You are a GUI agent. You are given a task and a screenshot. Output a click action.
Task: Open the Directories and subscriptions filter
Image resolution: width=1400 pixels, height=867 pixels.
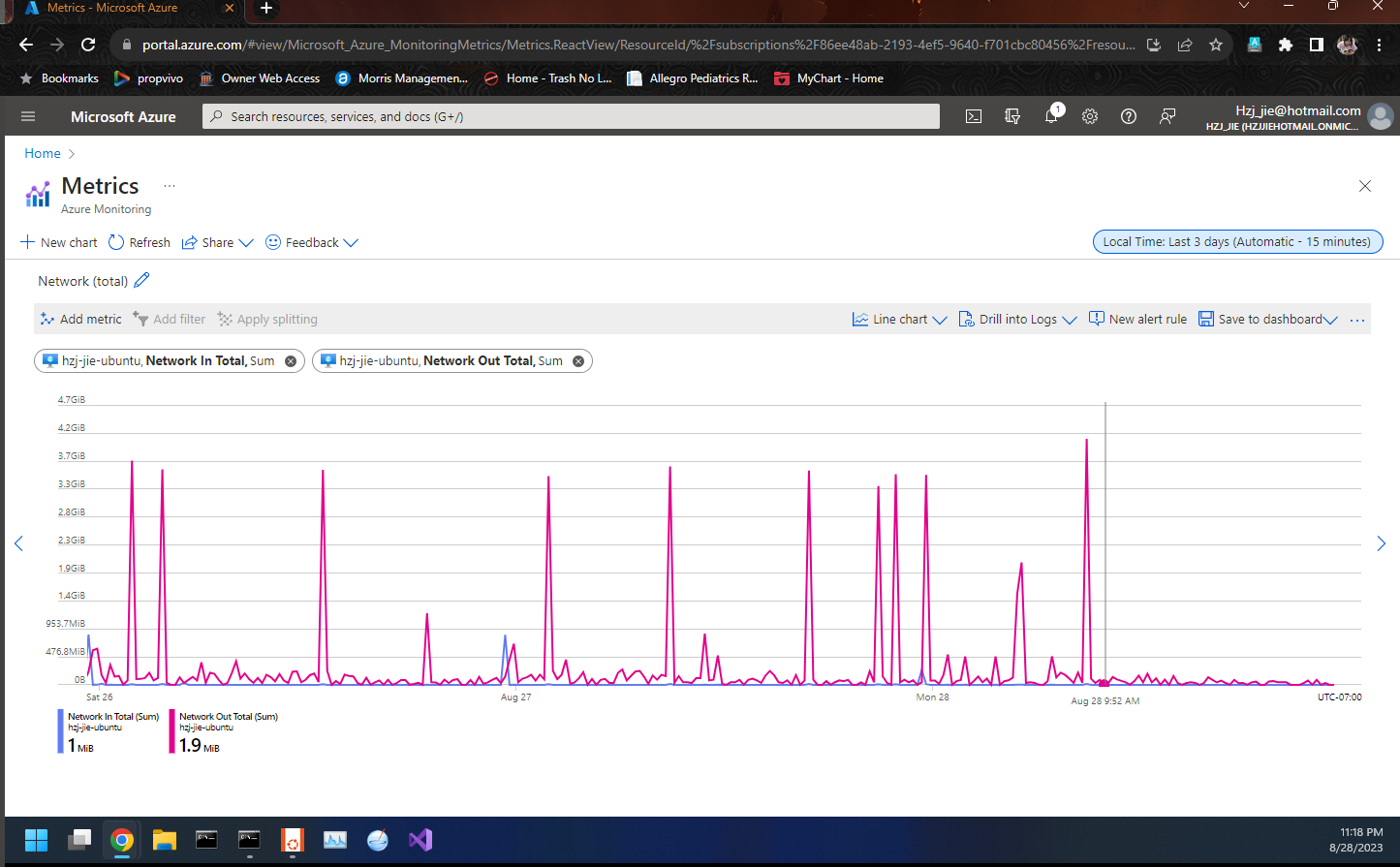click(1011, 115)
